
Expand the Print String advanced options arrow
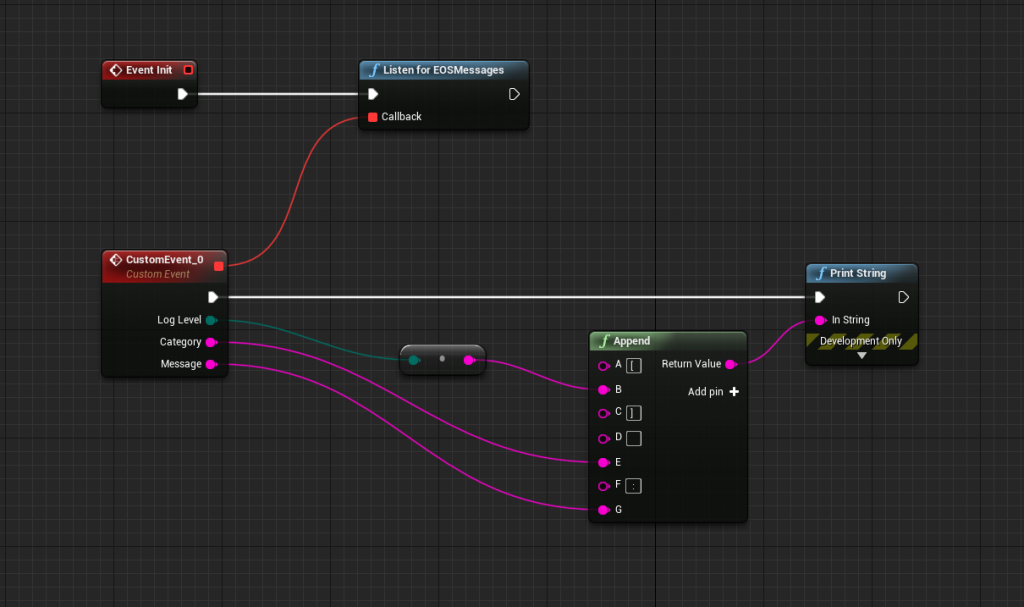click(x=861, y=355)
